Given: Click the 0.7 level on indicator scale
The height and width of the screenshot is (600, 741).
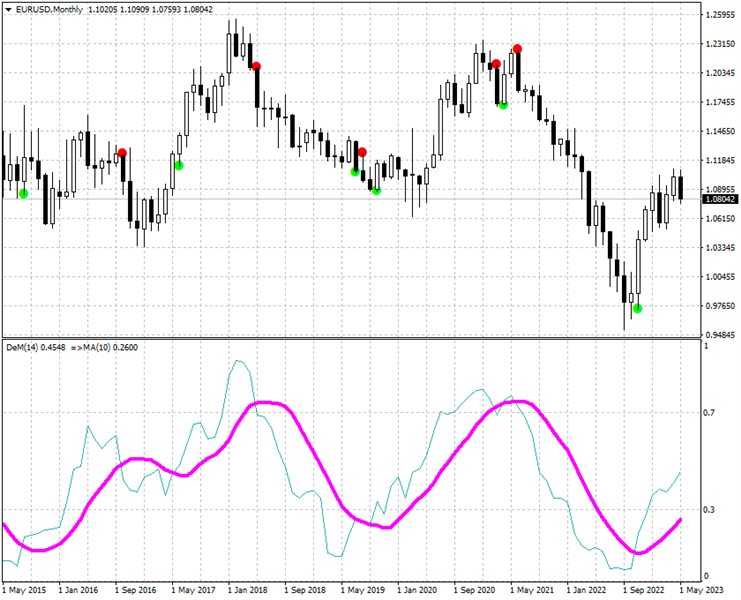Looking at the screenshot, I should tap(709, 413).
